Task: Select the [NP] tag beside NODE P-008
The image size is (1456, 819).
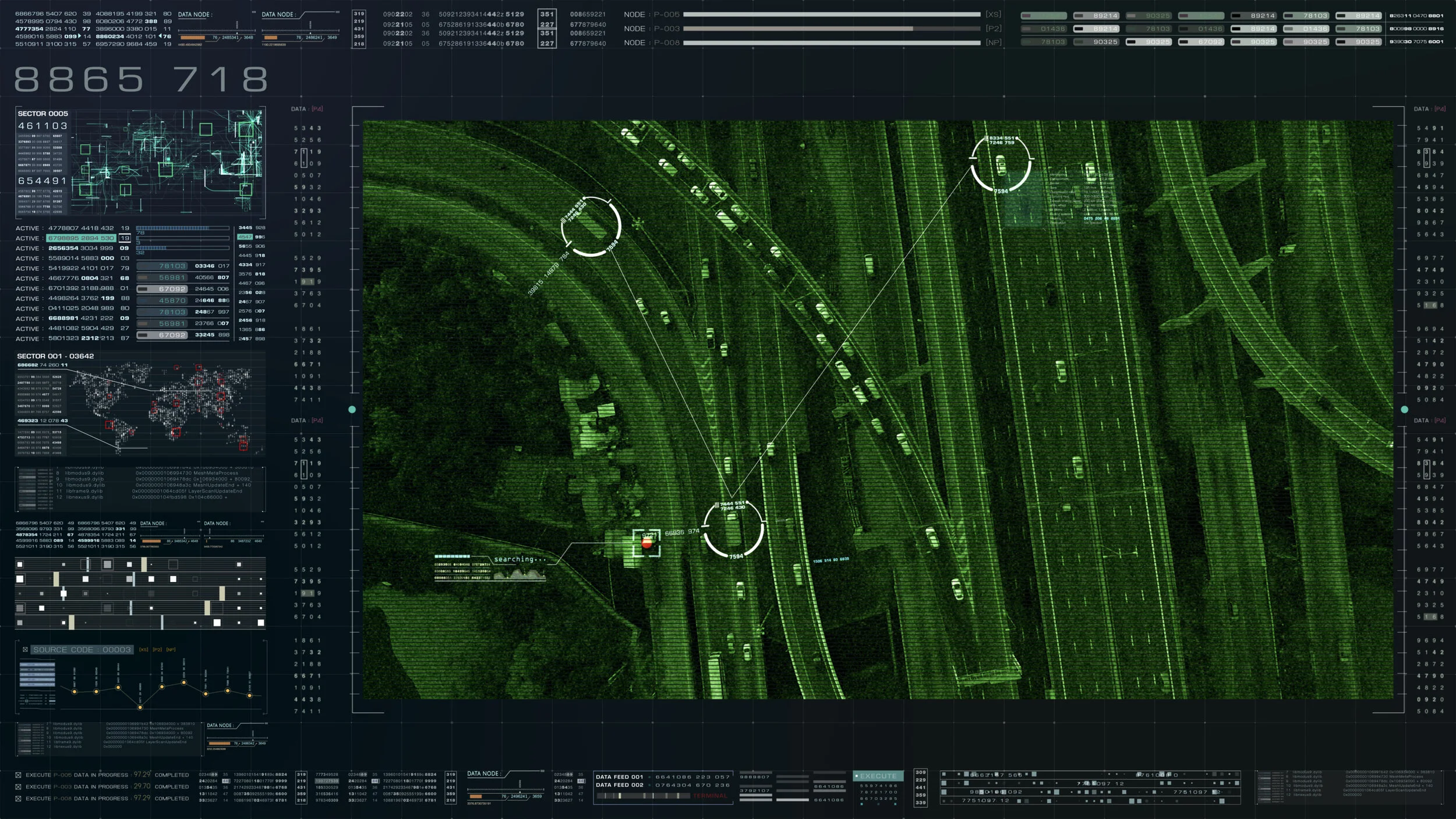Action: pyautogui.click(x=994, y=43)
